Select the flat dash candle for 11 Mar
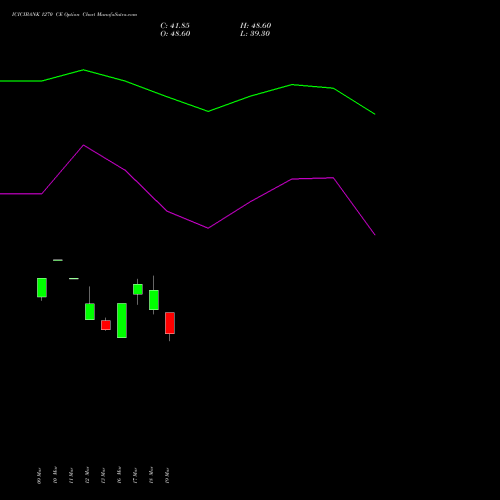This screenshot has height=500, width=500. [x=74, y=278]
